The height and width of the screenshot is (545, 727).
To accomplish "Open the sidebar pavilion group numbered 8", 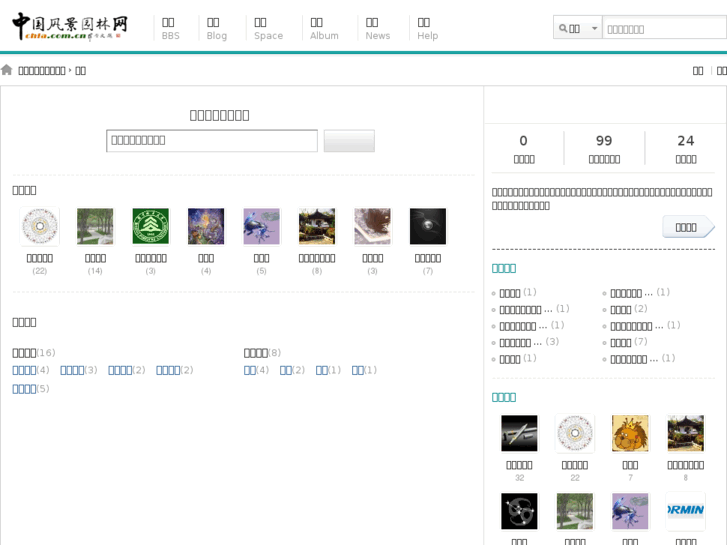I will [x=686, y=433].
